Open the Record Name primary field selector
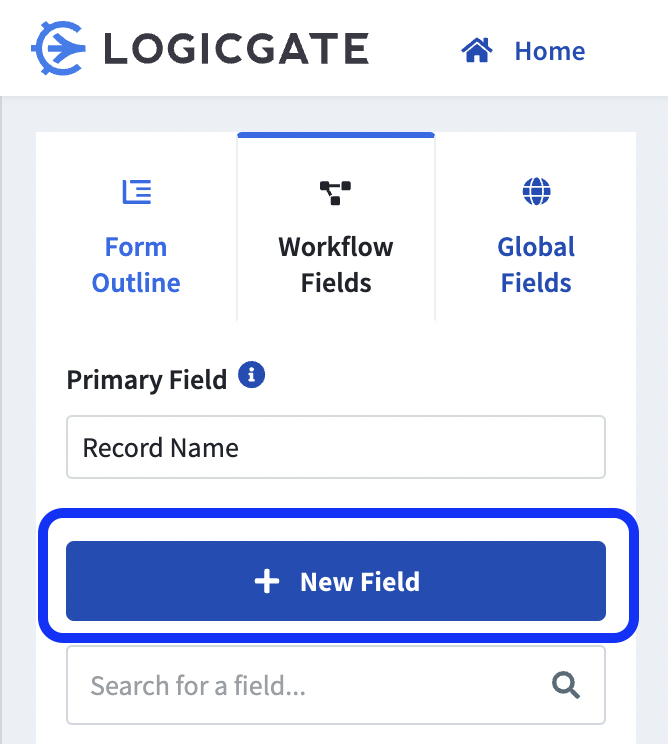Viewport: 668px width, 744px height. click(336, 447)
